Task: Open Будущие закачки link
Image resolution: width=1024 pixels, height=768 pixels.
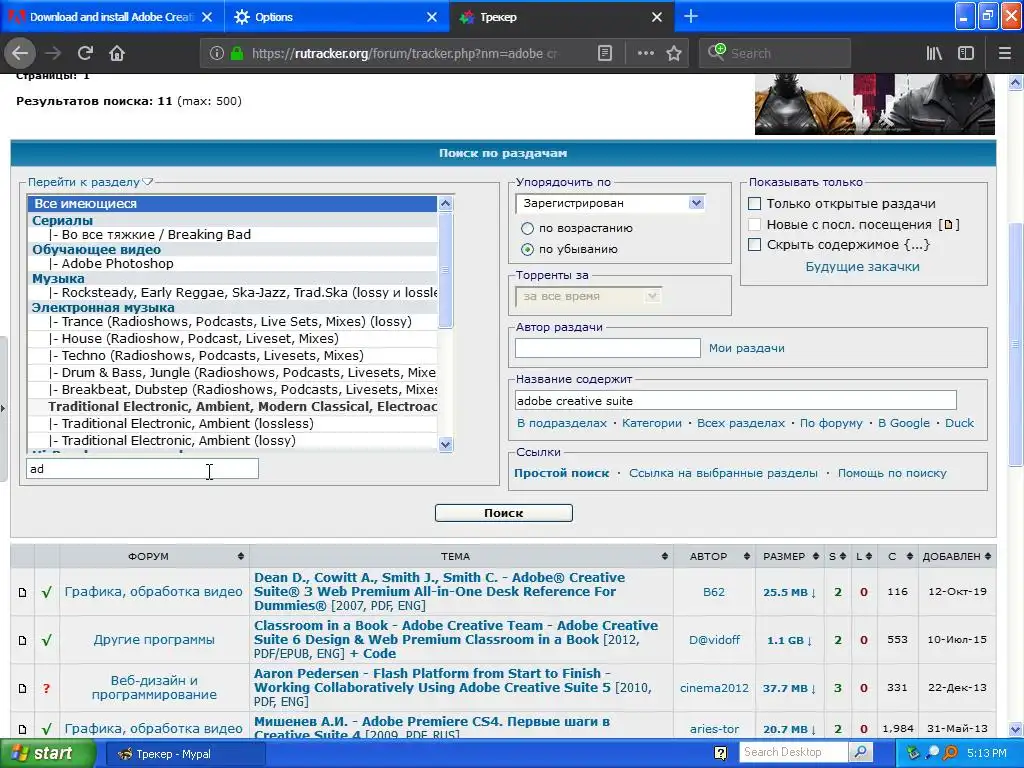Action: click(862, 266)
